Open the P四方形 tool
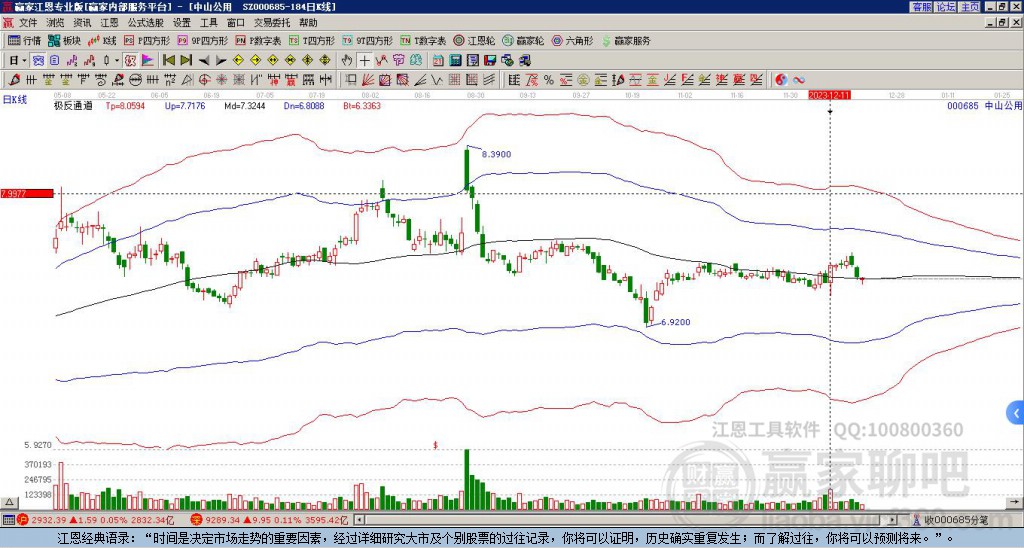The image size is (1024, 548). (x=147, y=40)
